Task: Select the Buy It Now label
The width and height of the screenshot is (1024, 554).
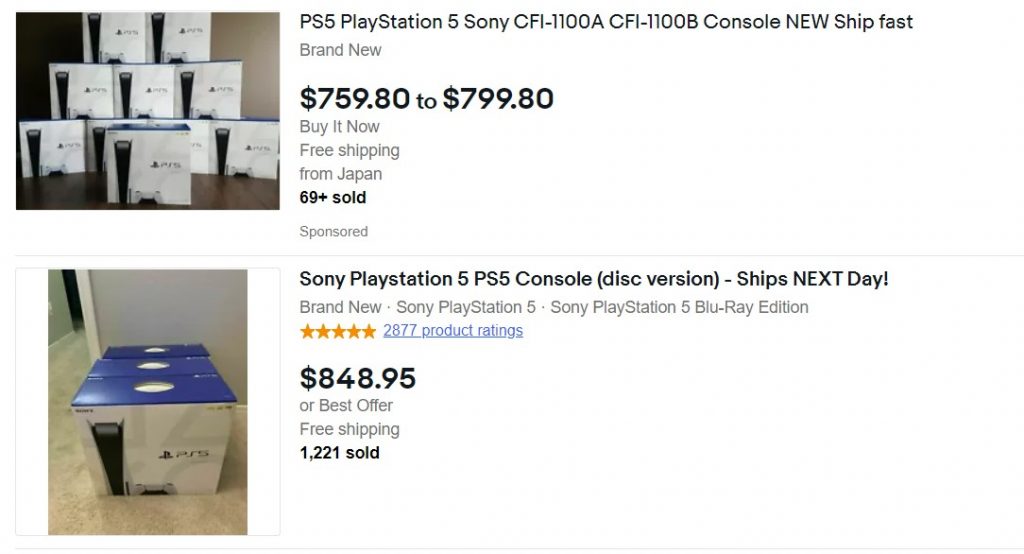Action: [x=340, y=127]
